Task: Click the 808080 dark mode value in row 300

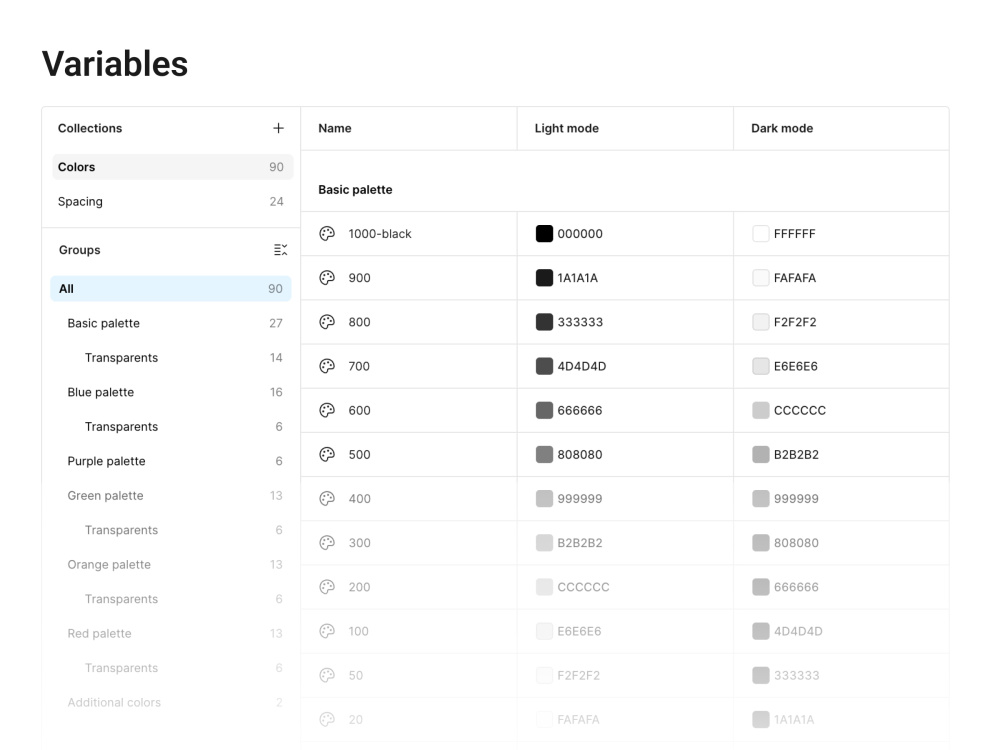Action: (x=796, y=543)
